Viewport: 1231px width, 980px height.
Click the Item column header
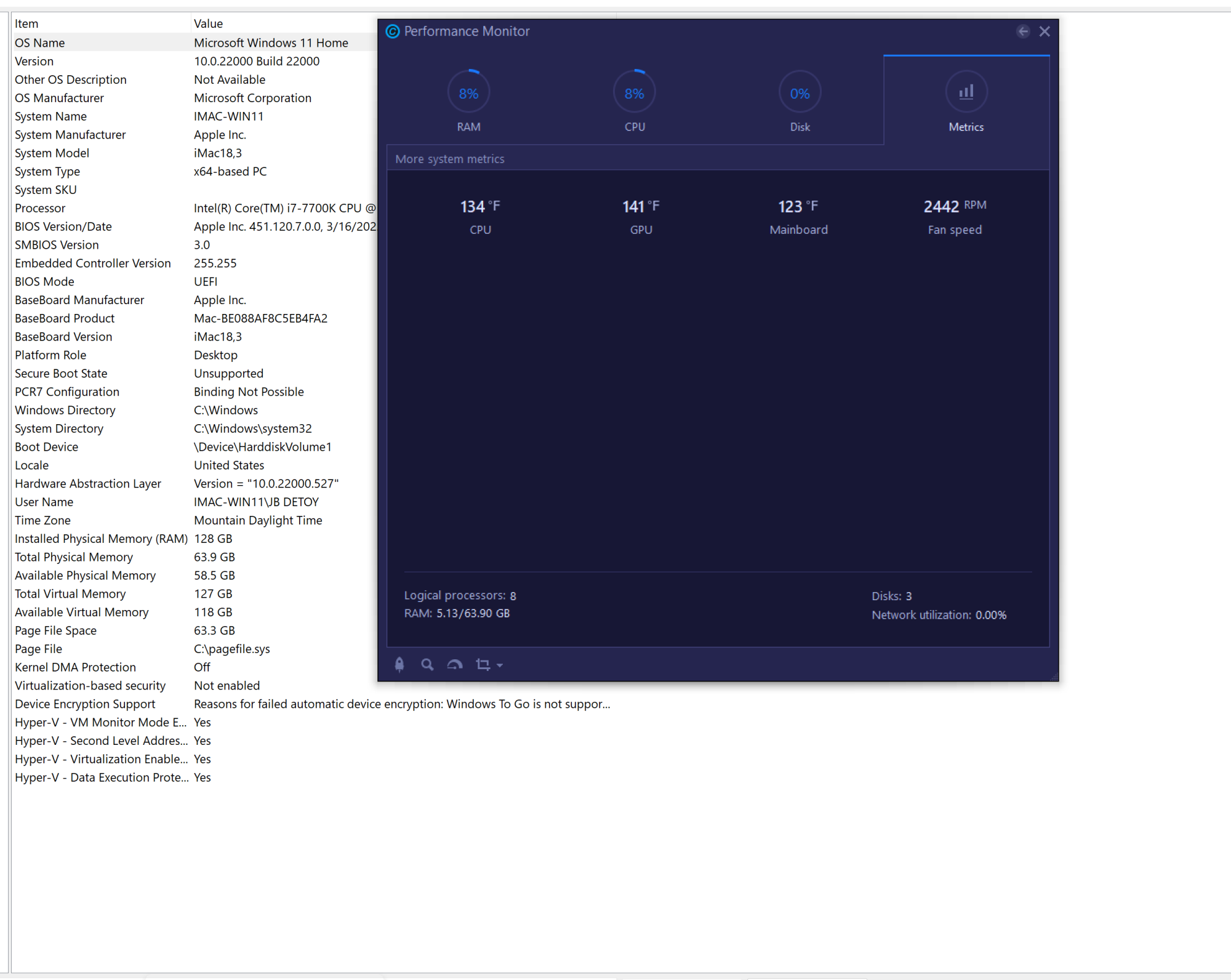[26, 24]
